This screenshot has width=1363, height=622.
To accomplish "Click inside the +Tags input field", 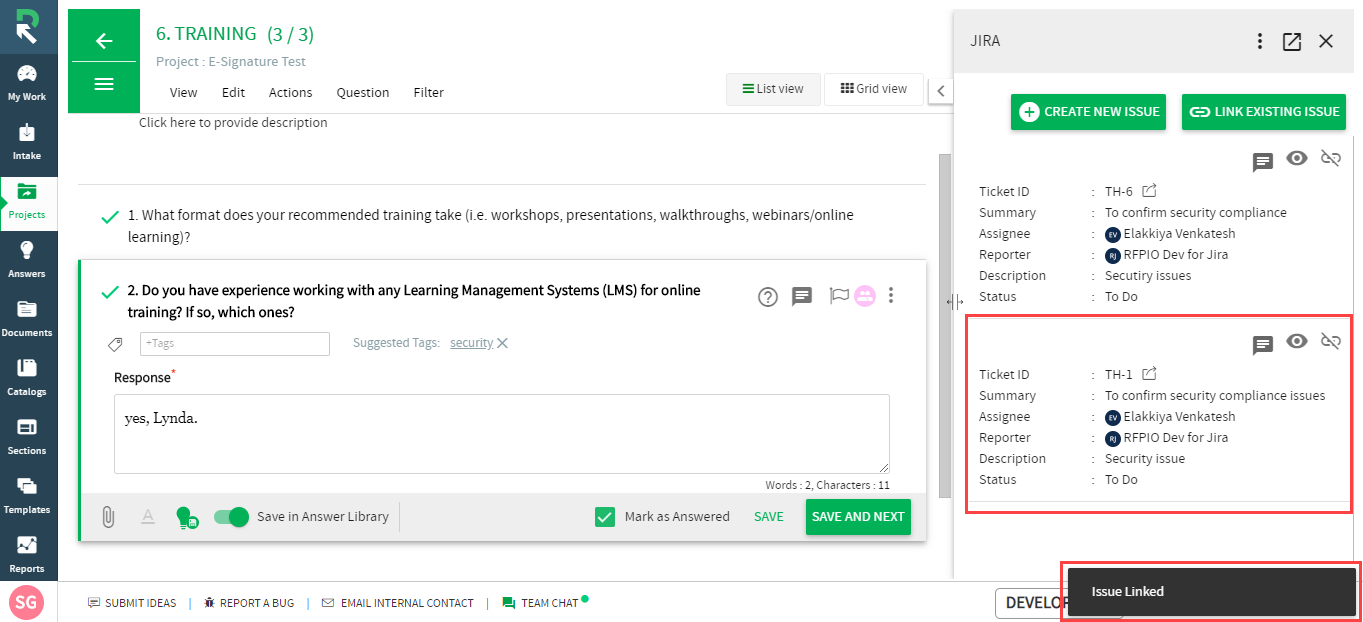I will (235, 344).
